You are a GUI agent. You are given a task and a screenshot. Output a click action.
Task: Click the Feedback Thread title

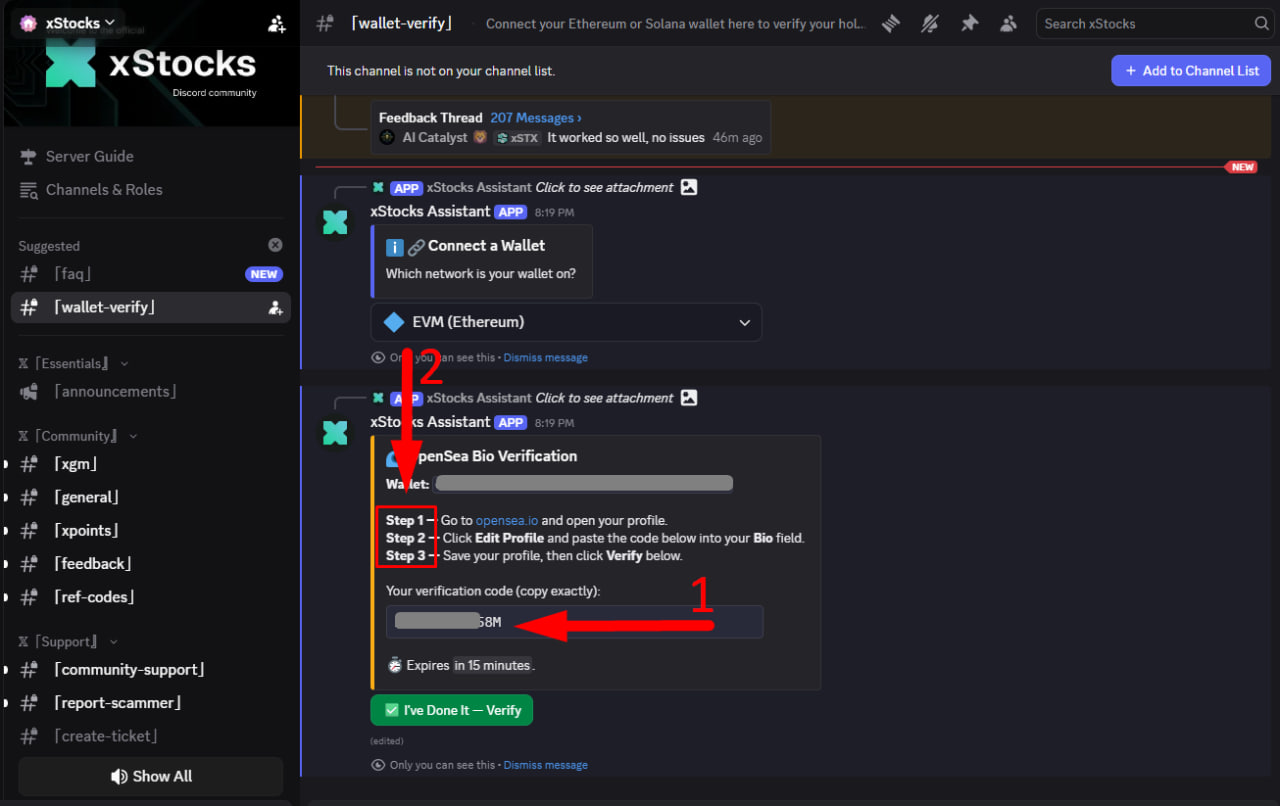coord(430,118)
